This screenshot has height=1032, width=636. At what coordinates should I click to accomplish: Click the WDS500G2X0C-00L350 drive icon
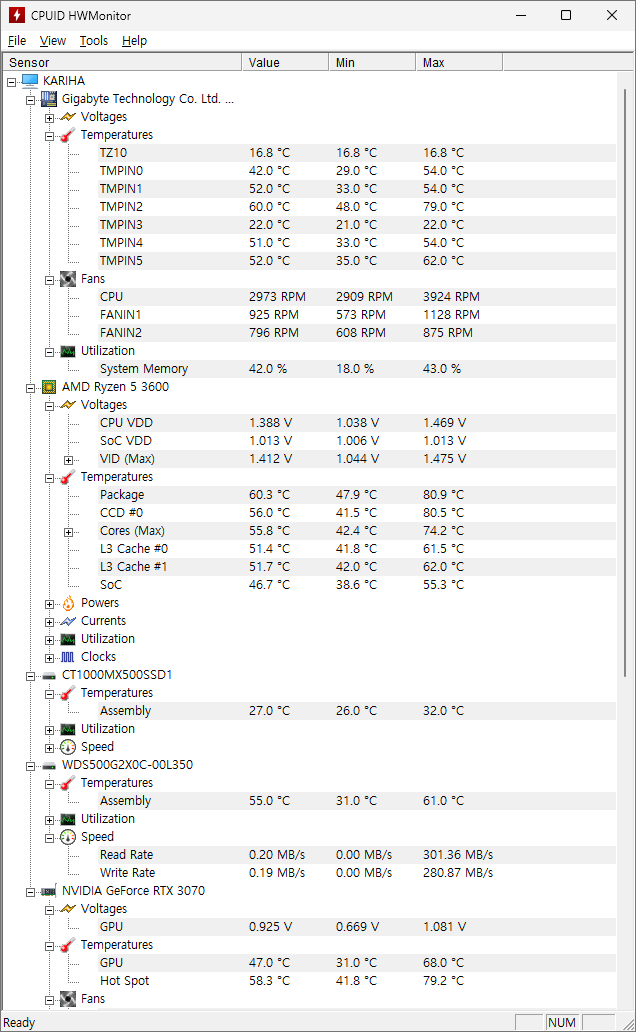(49, 765)
